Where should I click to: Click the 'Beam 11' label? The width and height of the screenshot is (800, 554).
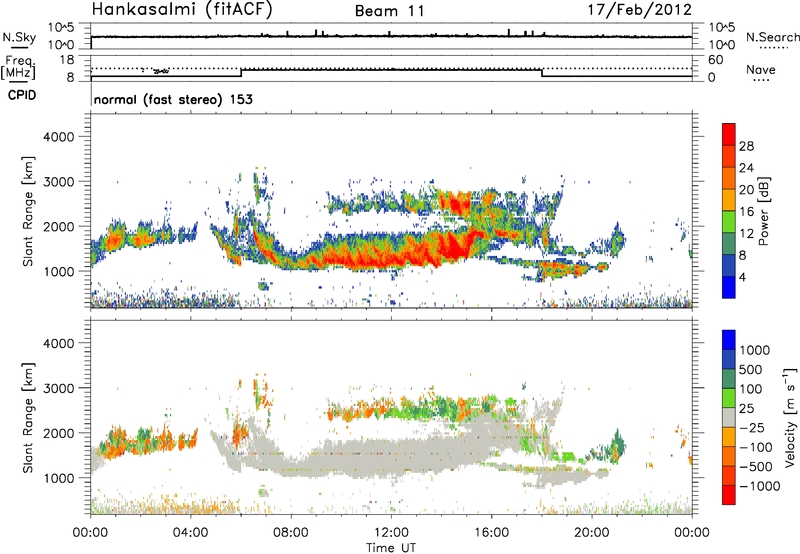pyautogui.click(x=390, y=11)
